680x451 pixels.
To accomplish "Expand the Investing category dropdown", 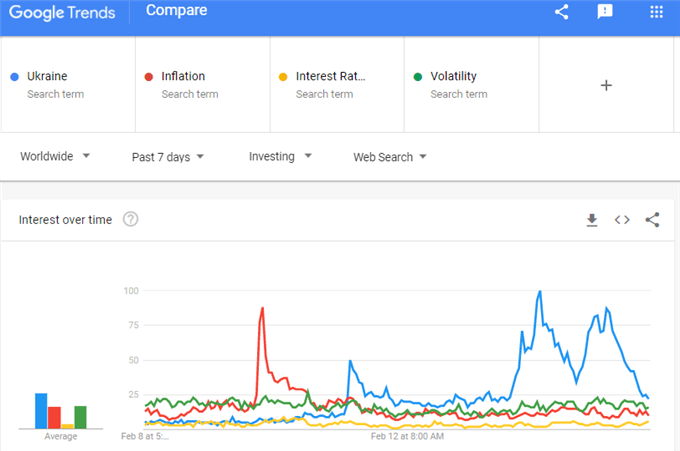I will [280, 156].
